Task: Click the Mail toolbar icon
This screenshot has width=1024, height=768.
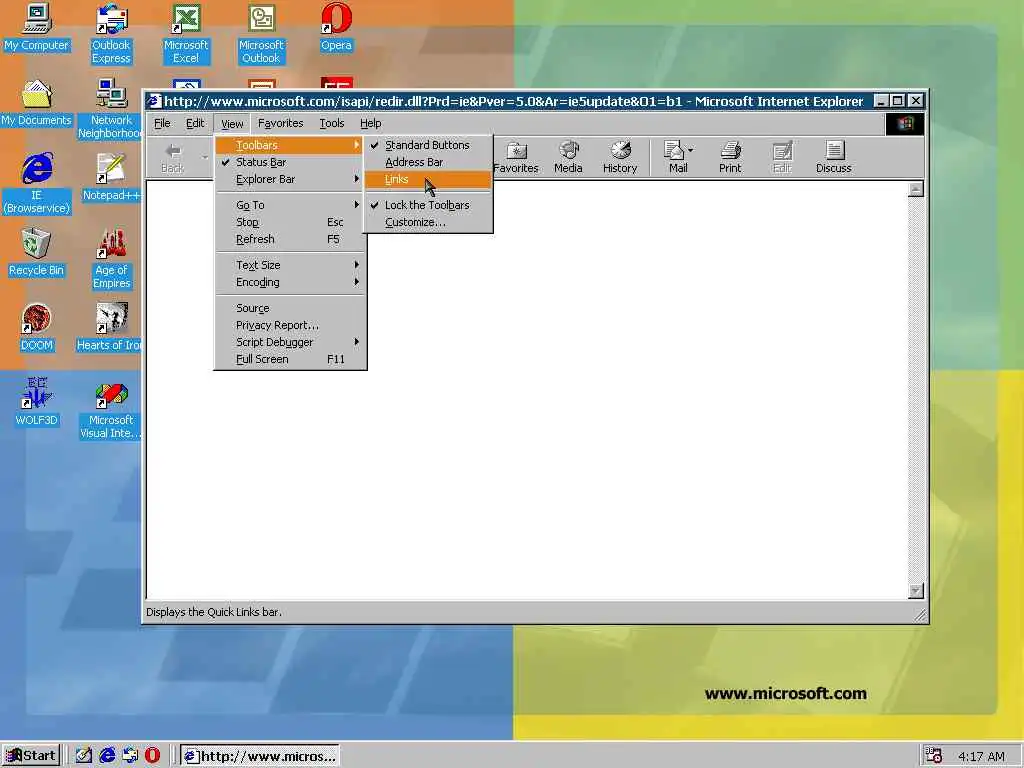Action: 674,157
